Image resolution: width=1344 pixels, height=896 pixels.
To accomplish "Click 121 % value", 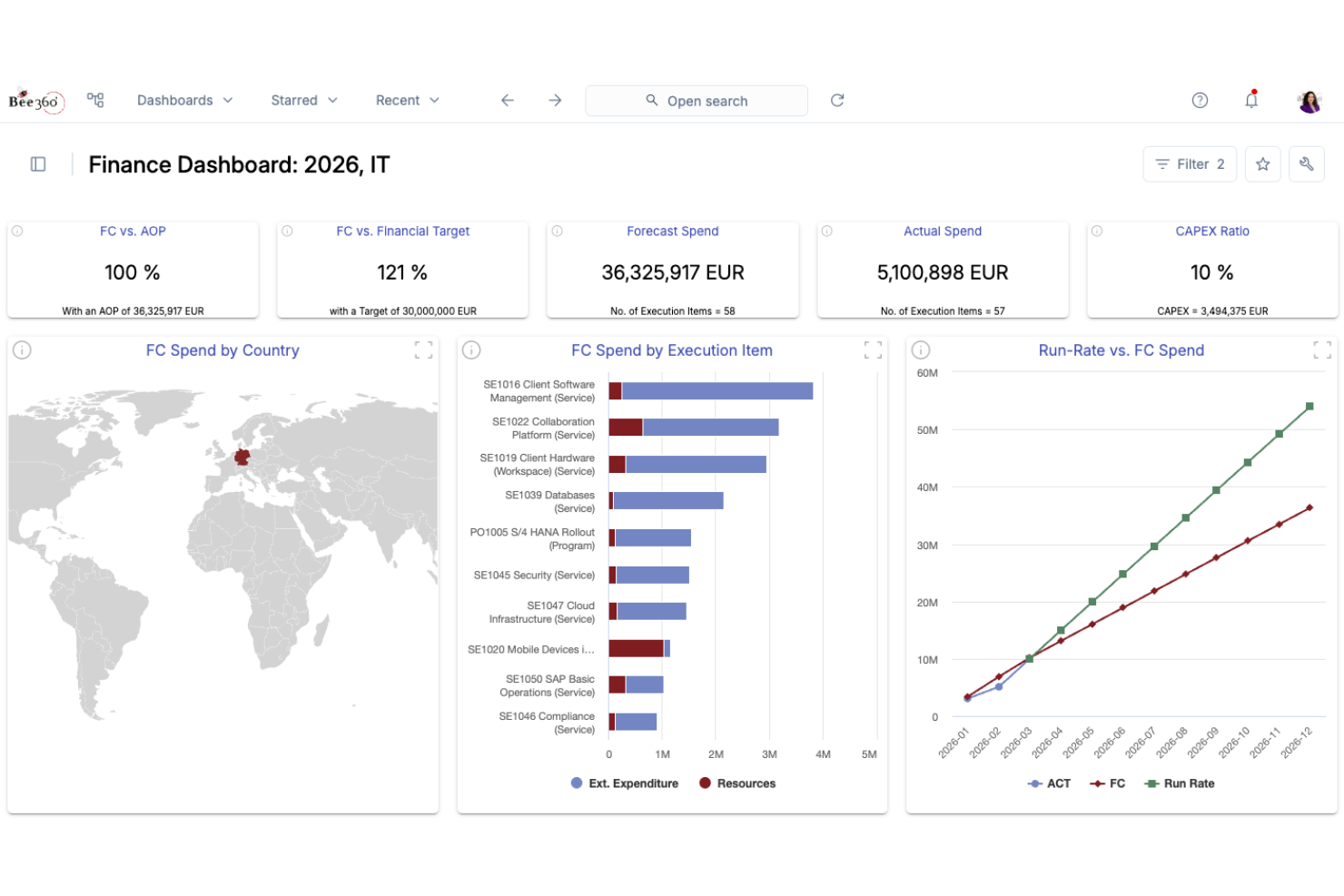I will (x=402, y=272).
